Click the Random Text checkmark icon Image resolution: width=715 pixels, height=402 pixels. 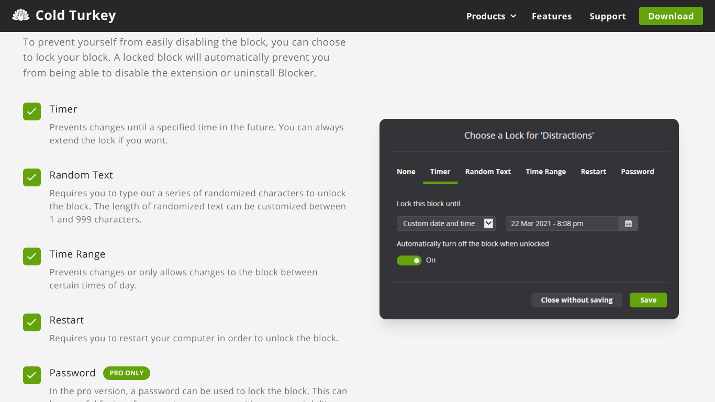[32, 177]
